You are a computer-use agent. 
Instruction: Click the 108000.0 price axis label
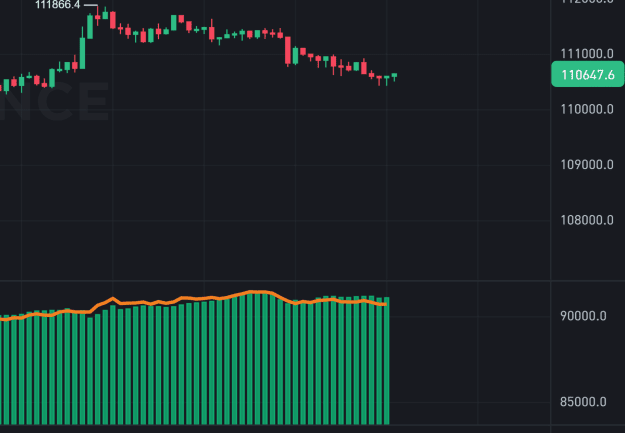coord(587,220)
